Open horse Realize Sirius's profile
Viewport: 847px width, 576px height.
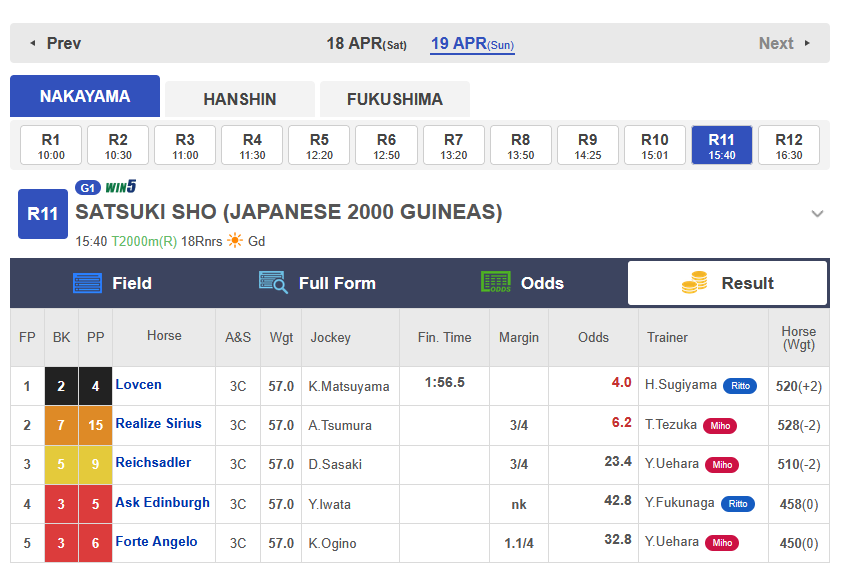(158, 424)
